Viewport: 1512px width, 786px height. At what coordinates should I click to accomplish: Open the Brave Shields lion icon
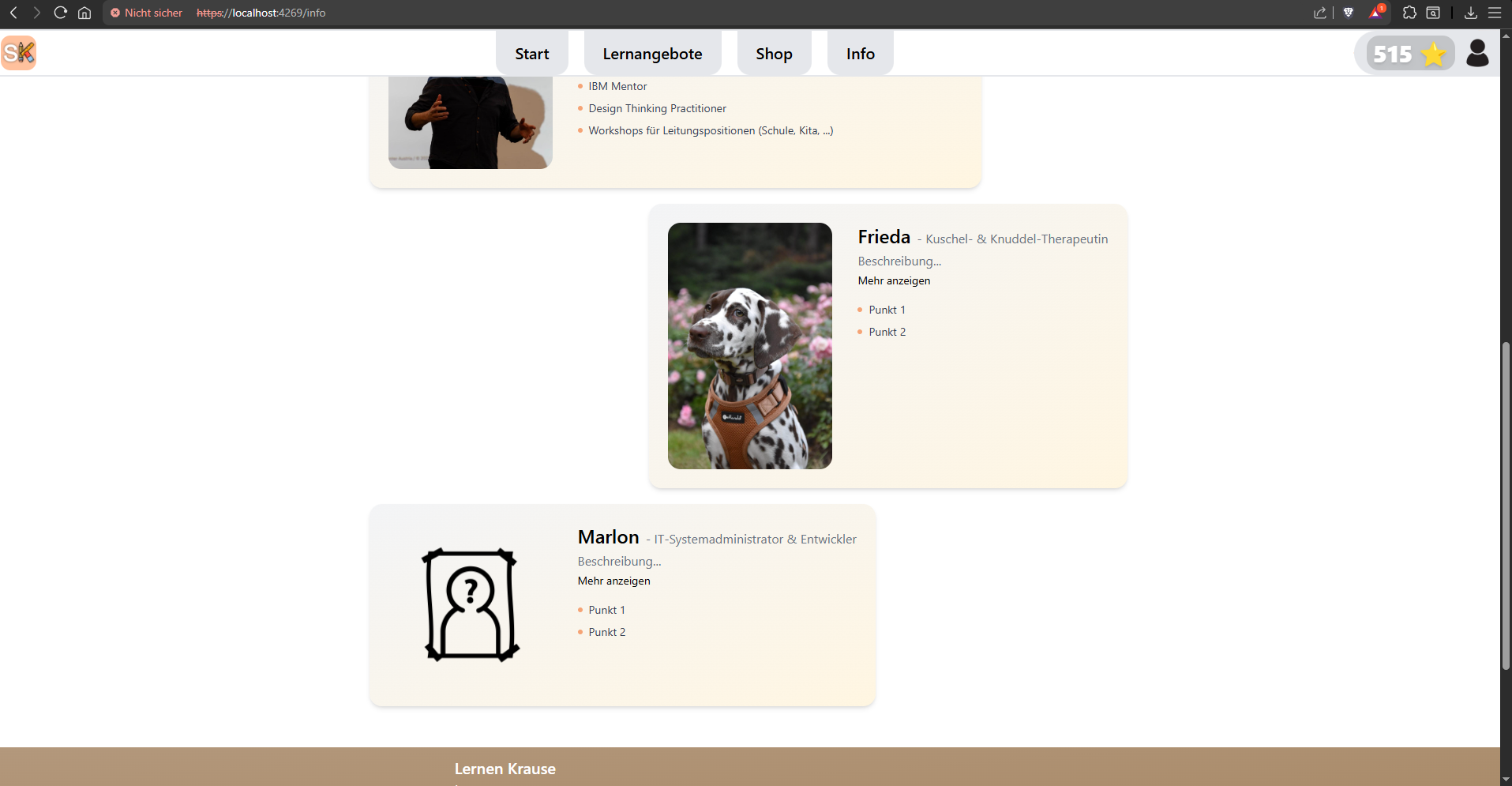tap(1349, 13)
